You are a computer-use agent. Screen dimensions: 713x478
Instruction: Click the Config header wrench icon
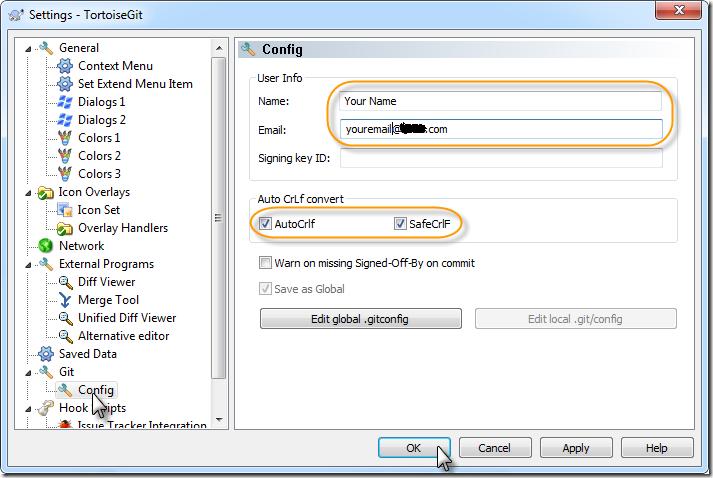point(248,49)
